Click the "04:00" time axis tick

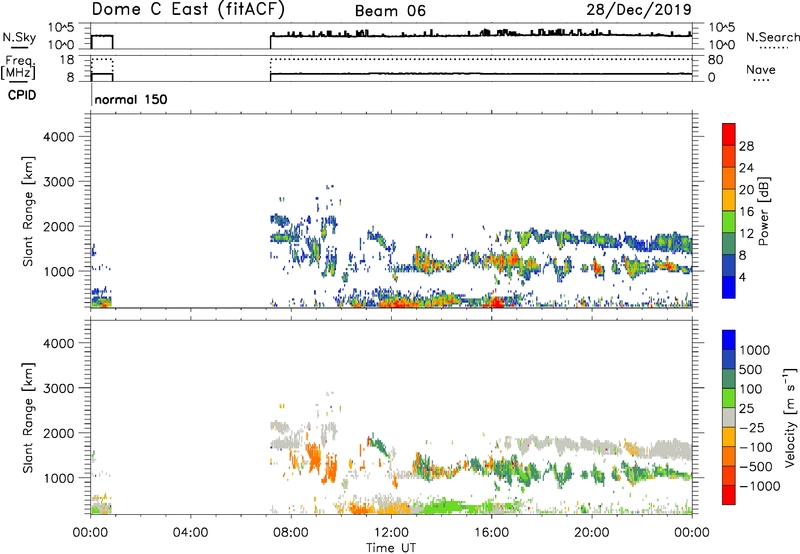(191, 533)
